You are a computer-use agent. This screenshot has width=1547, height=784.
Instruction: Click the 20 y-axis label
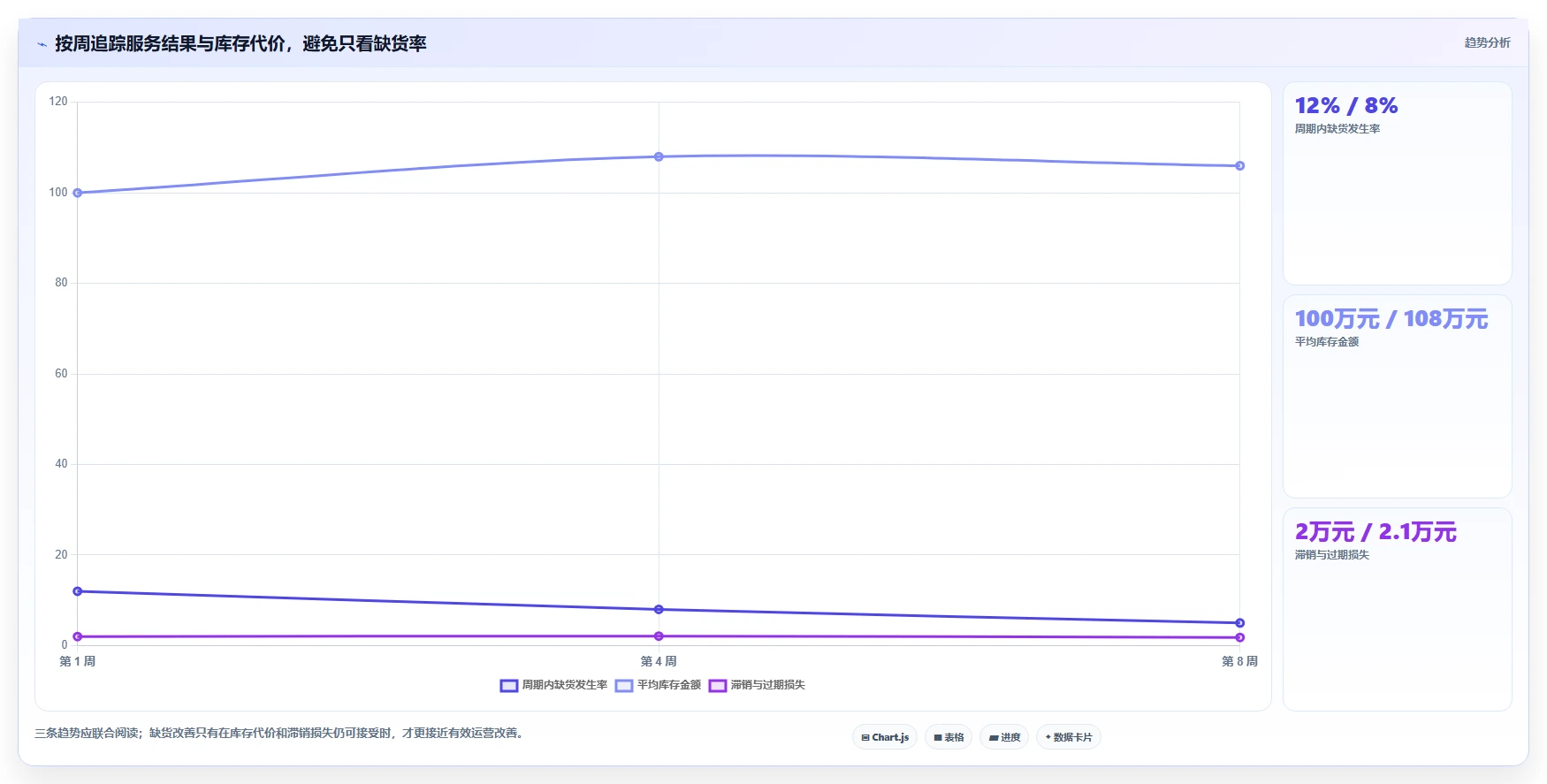click(x=61, y=555)
